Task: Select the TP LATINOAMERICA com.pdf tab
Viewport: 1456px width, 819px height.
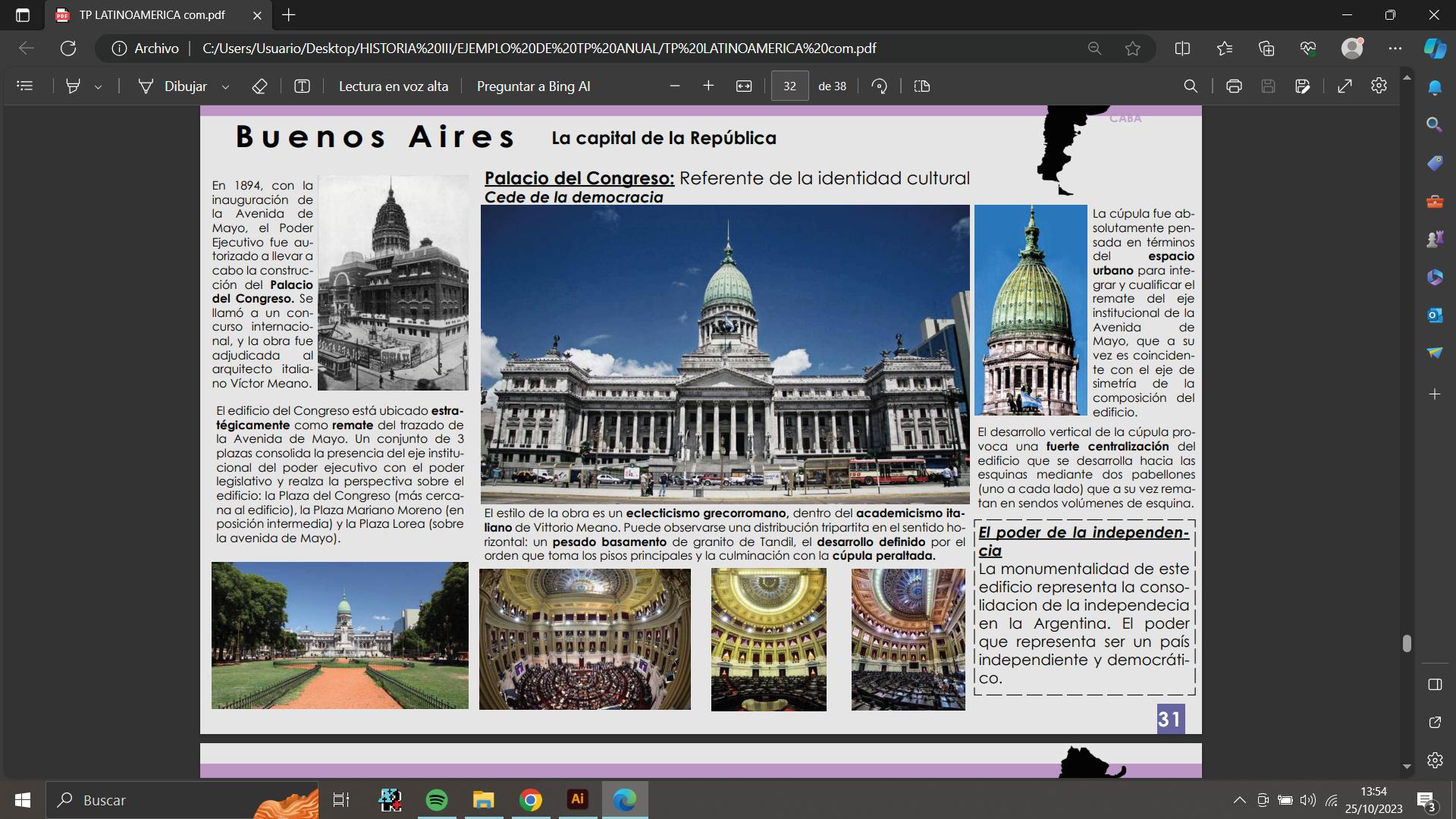Action: coord(152,15)
